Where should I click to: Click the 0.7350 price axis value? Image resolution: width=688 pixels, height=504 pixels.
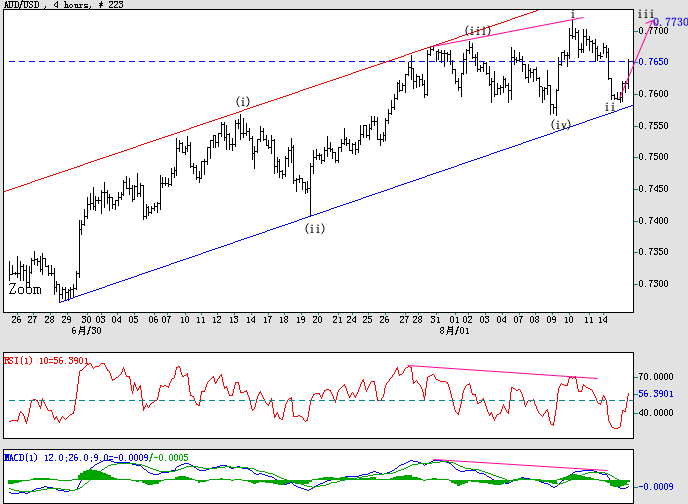(653, 252)
